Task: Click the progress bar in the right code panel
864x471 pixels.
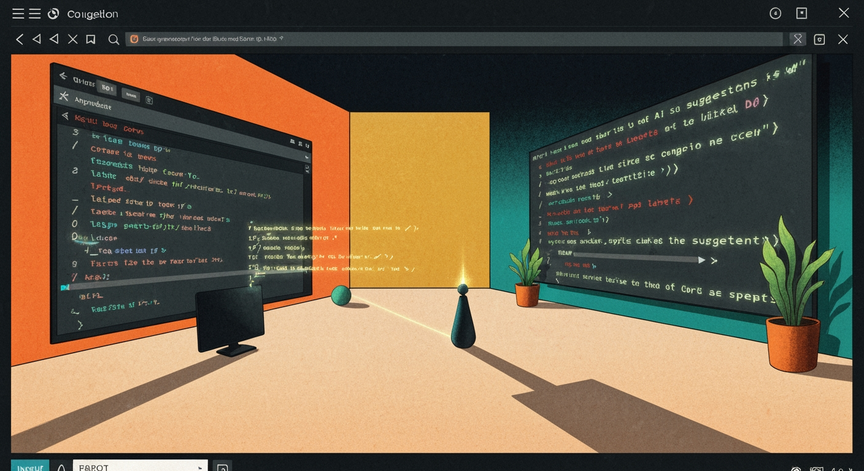Action: pos(635,256)
